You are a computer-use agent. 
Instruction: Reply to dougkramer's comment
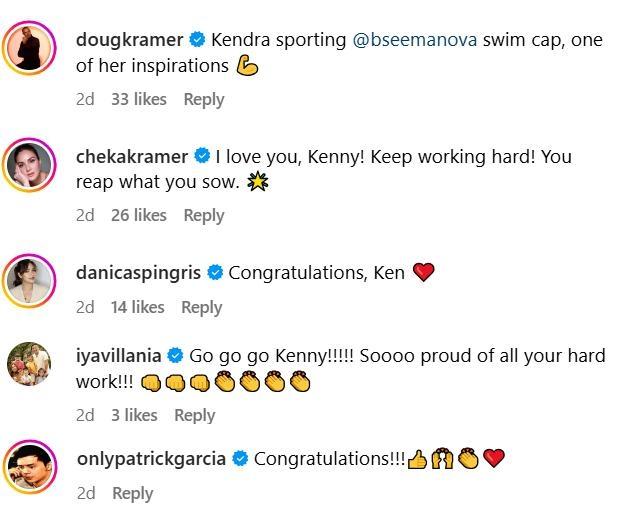click(204, 99)
